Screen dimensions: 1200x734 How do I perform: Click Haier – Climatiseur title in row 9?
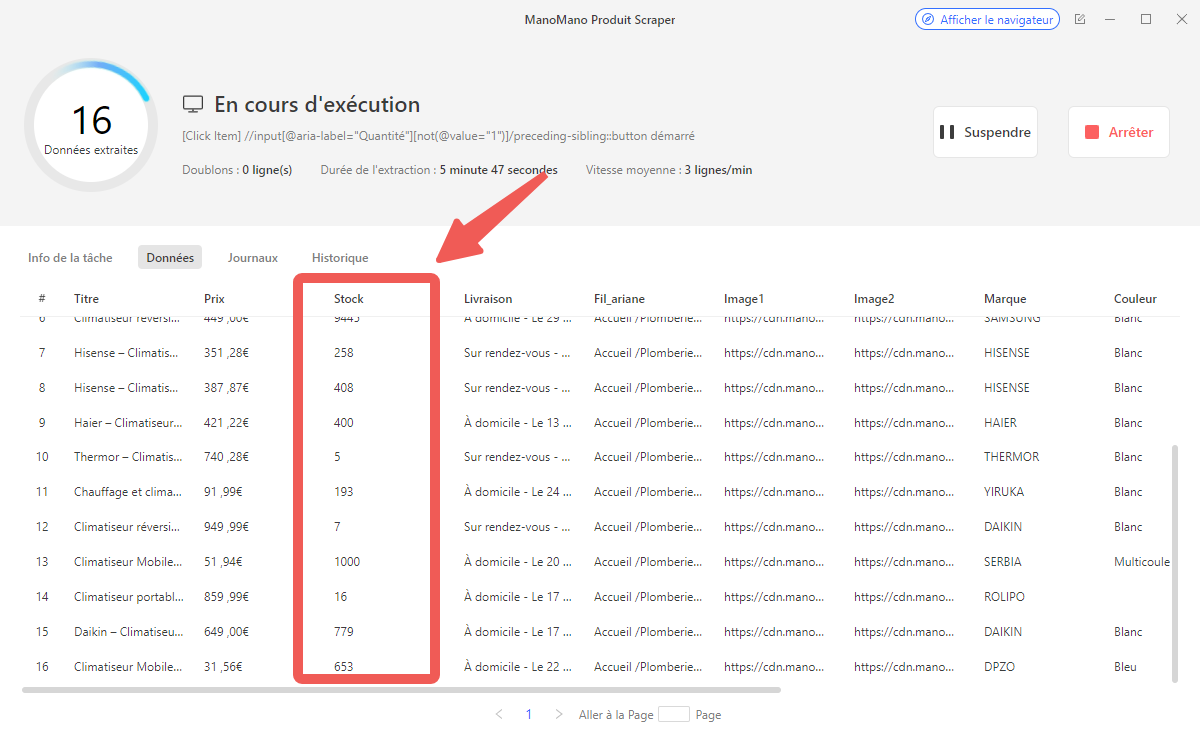128,423
